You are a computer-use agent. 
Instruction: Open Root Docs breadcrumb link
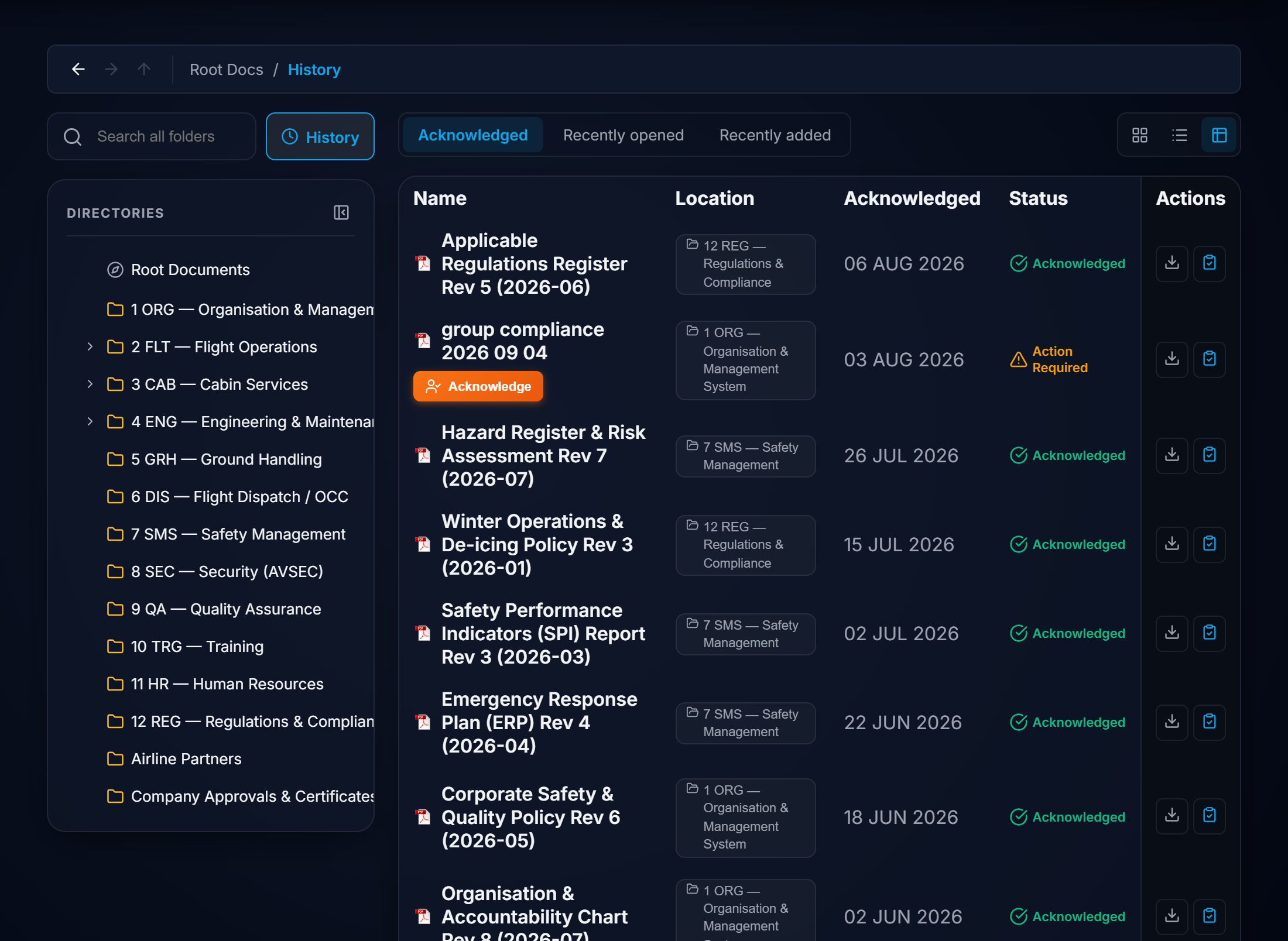227,70
